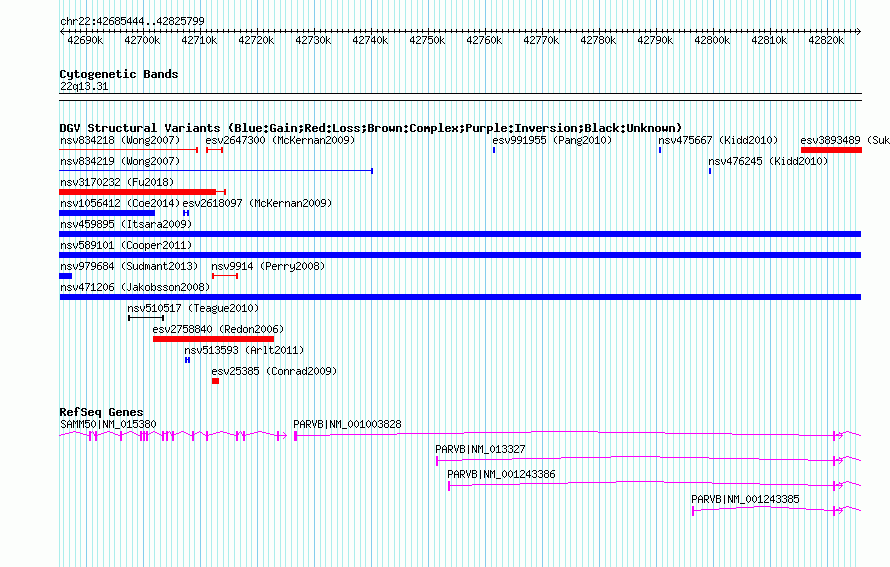Select the nsv459895 (Itsara2009) full-width blue bar

460,234
